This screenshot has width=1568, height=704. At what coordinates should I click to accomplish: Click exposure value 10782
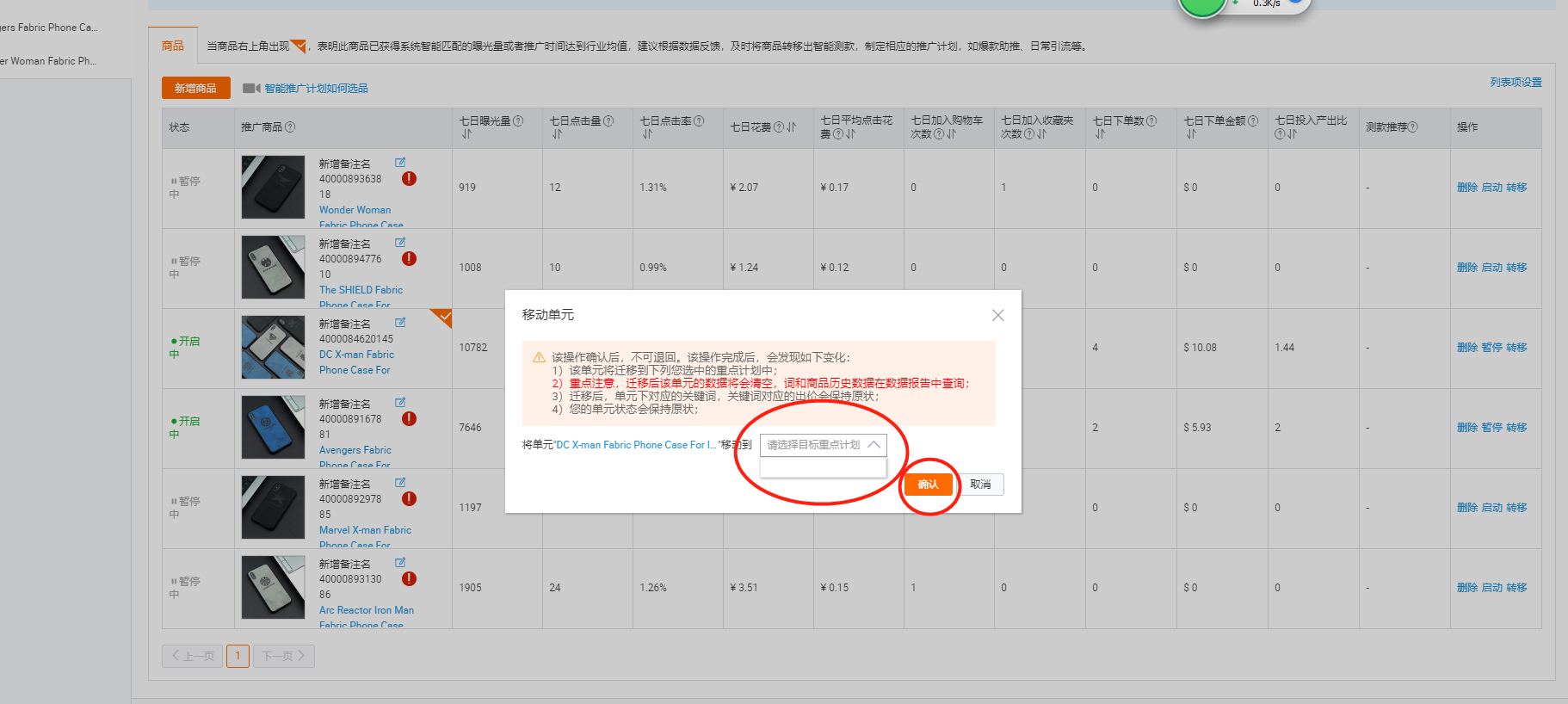tap(473, 348)
